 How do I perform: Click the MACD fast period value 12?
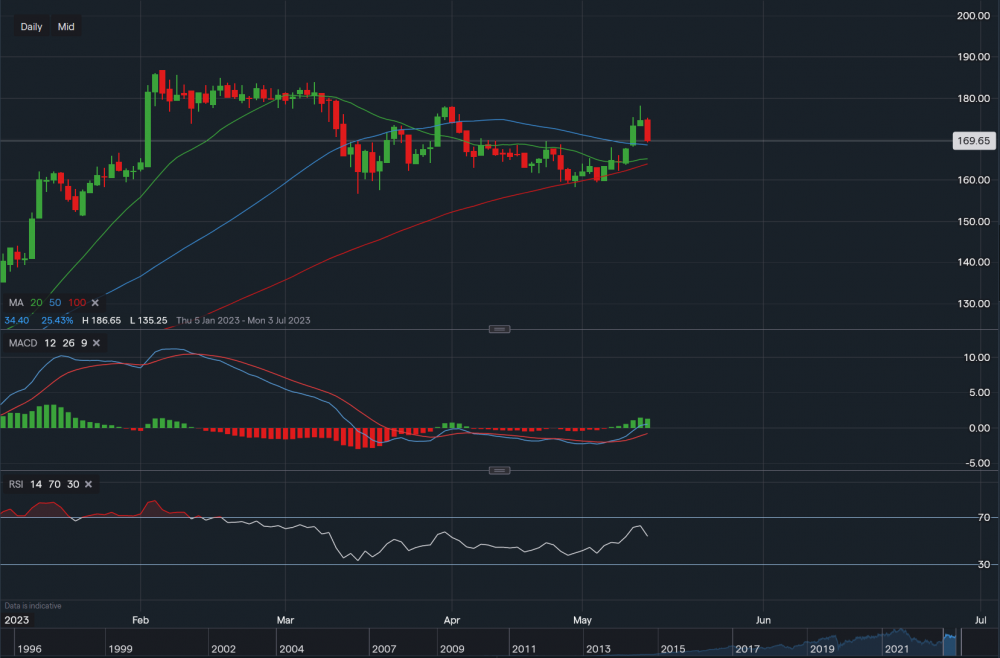(x=49, y=343)
